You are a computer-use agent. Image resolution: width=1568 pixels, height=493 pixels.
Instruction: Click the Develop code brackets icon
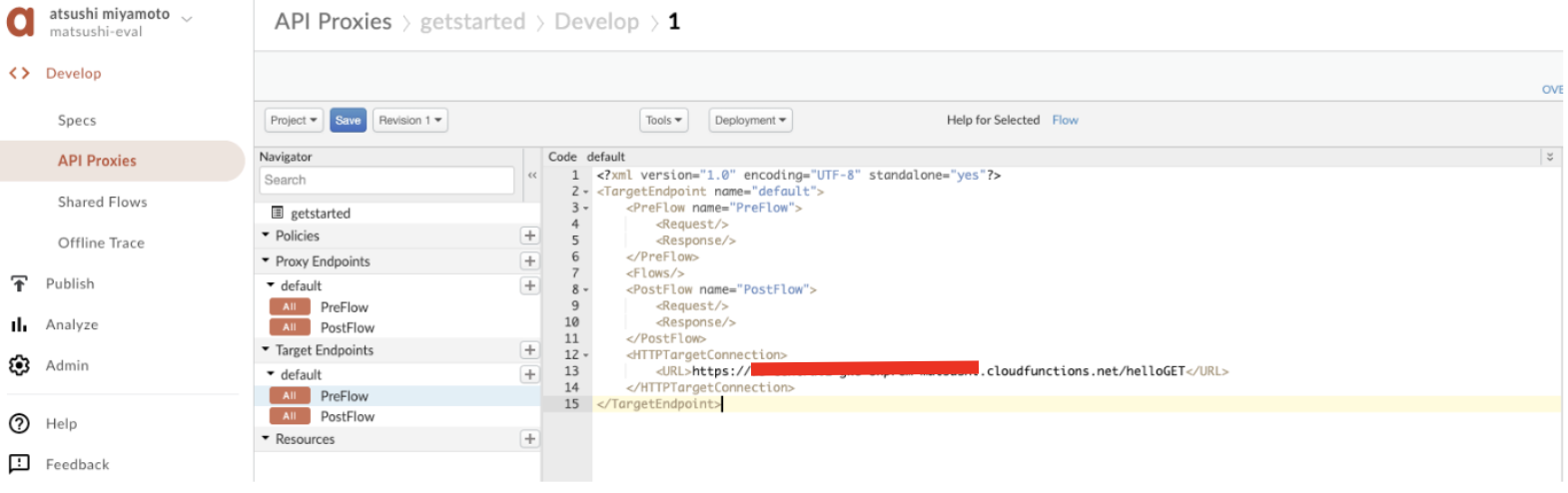click(19, 73)
